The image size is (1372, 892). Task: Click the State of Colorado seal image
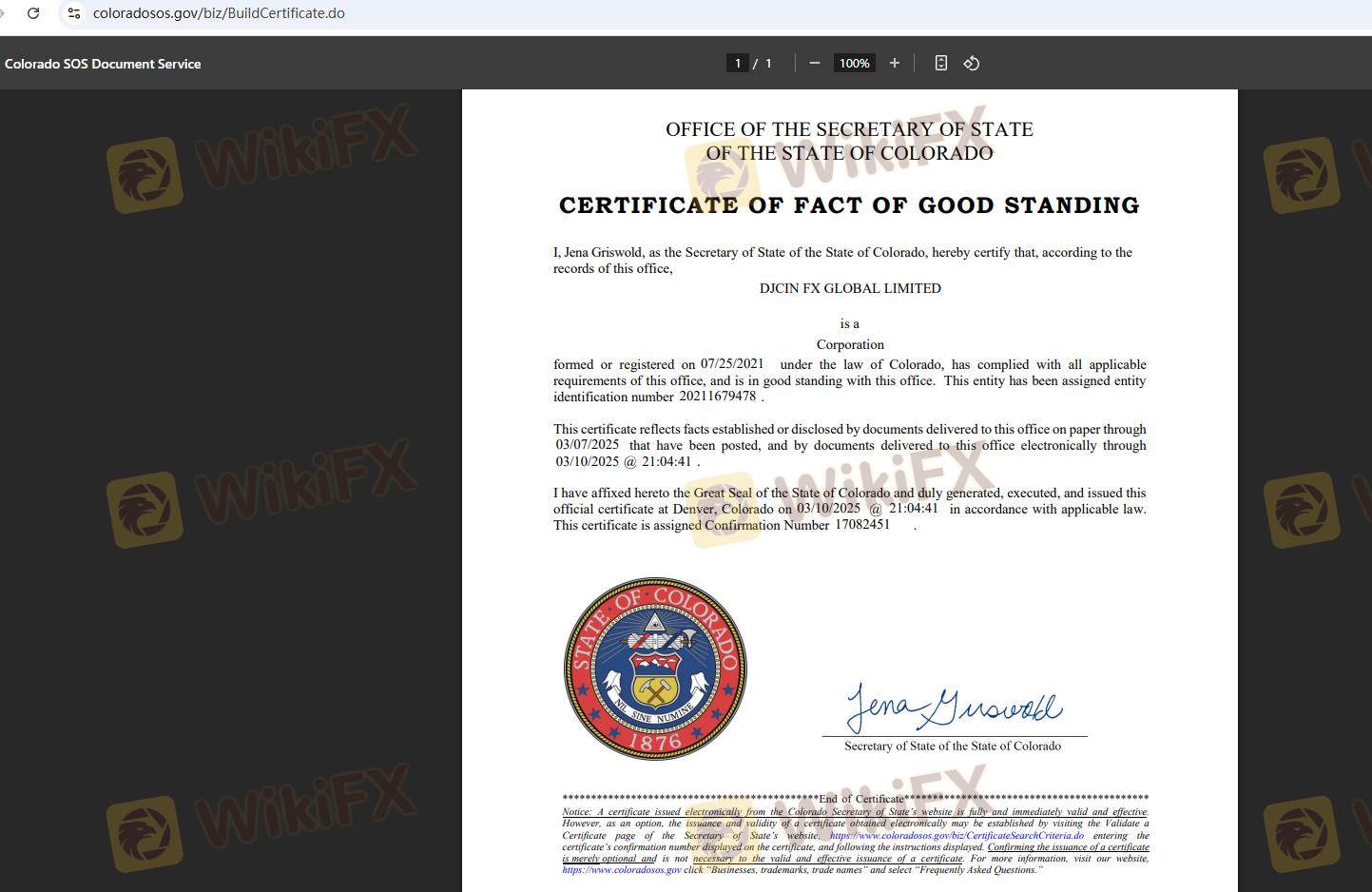[655, 669]
